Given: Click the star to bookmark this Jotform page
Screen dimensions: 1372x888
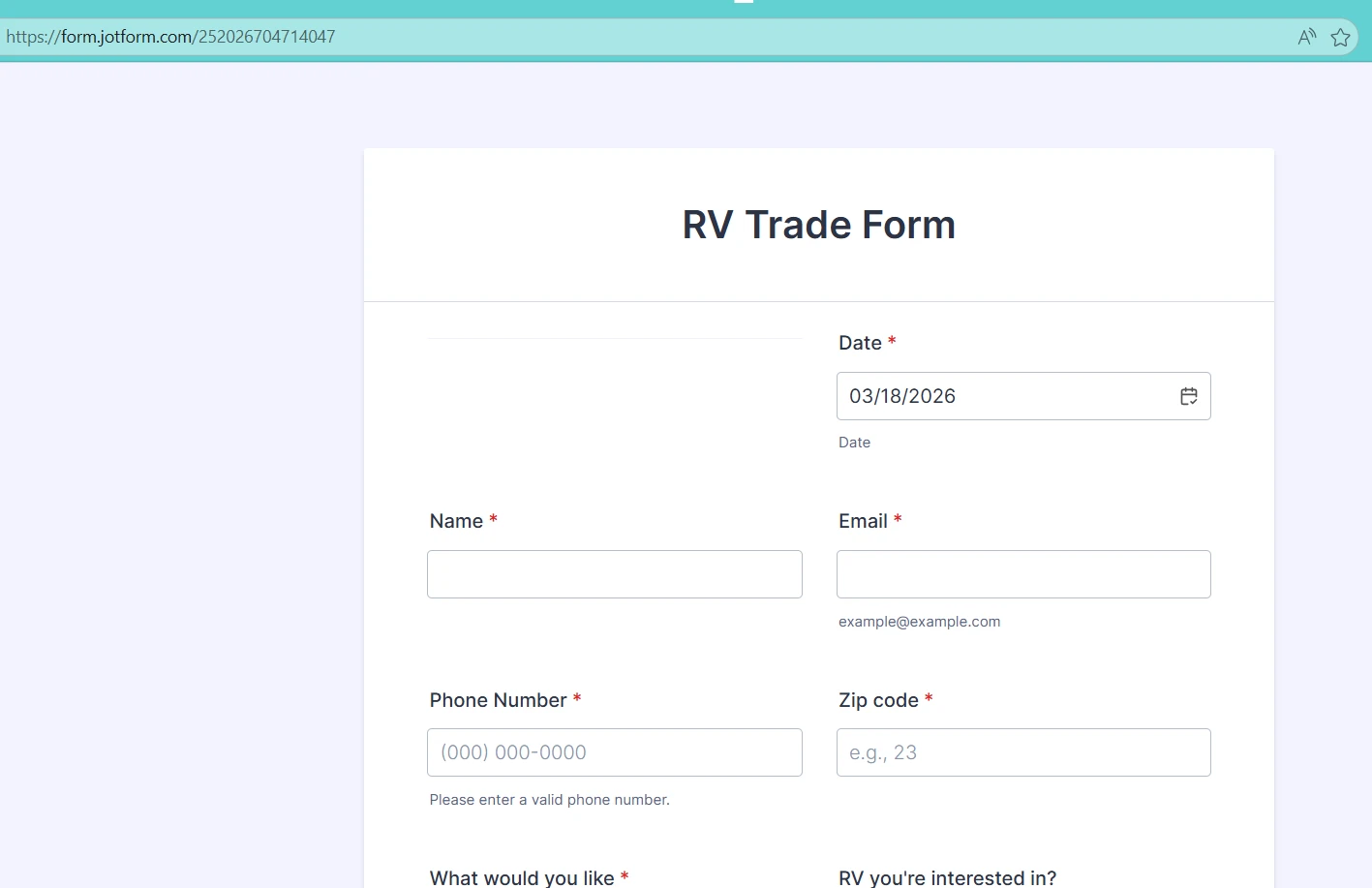Looking at the screenshot, I should [x=1341, y=36].
